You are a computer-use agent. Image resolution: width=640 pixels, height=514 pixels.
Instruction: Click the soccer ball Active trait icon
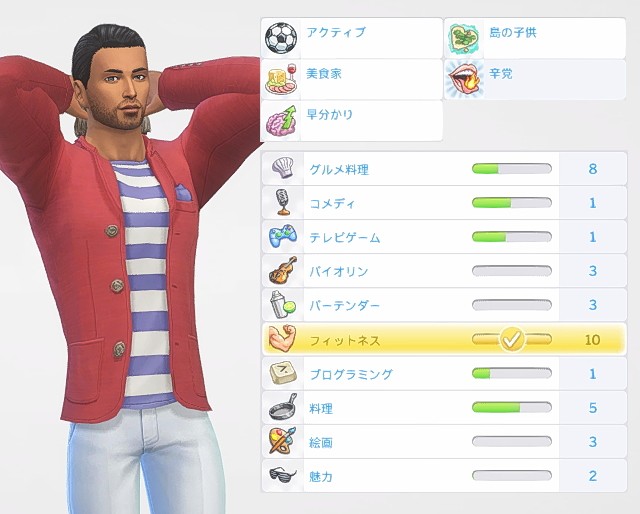pos(281,38)
